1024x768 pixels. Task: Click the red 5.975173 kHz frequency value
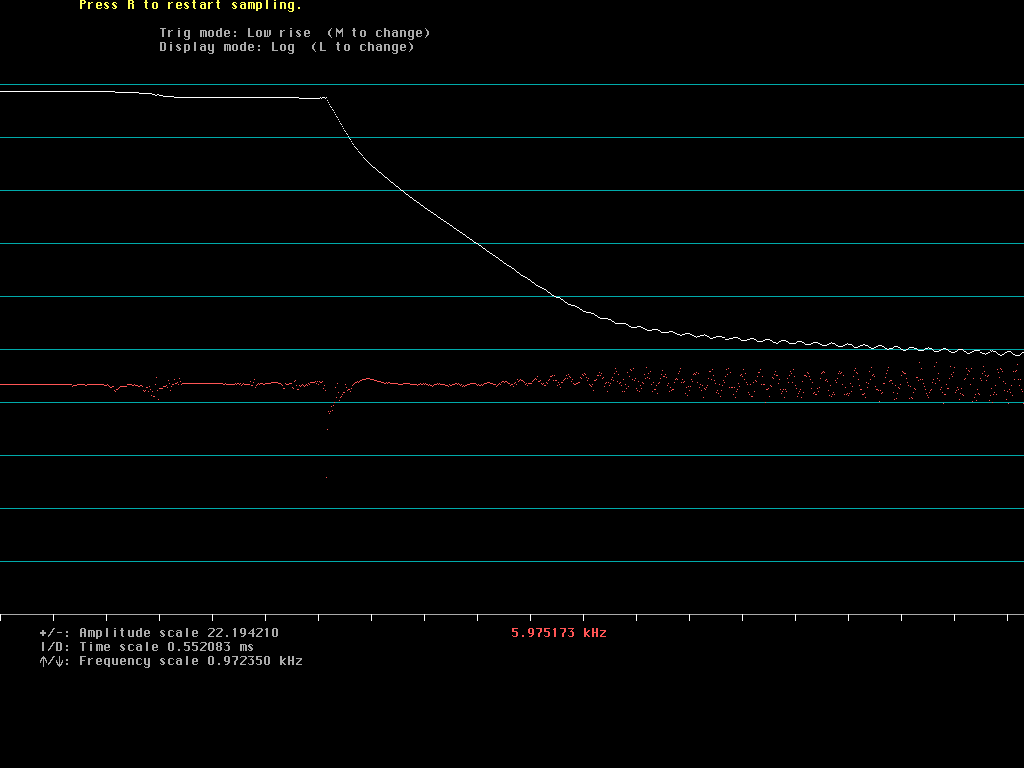click(558, 633)
